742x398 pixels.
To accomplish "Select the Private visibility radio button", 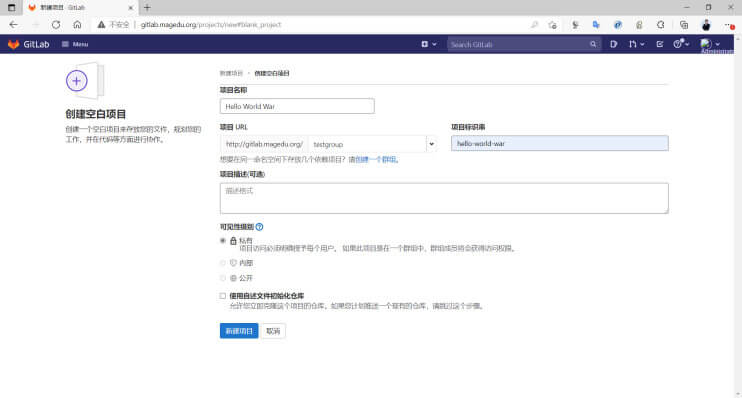I will pyautogui.click(x=222, y=240).
